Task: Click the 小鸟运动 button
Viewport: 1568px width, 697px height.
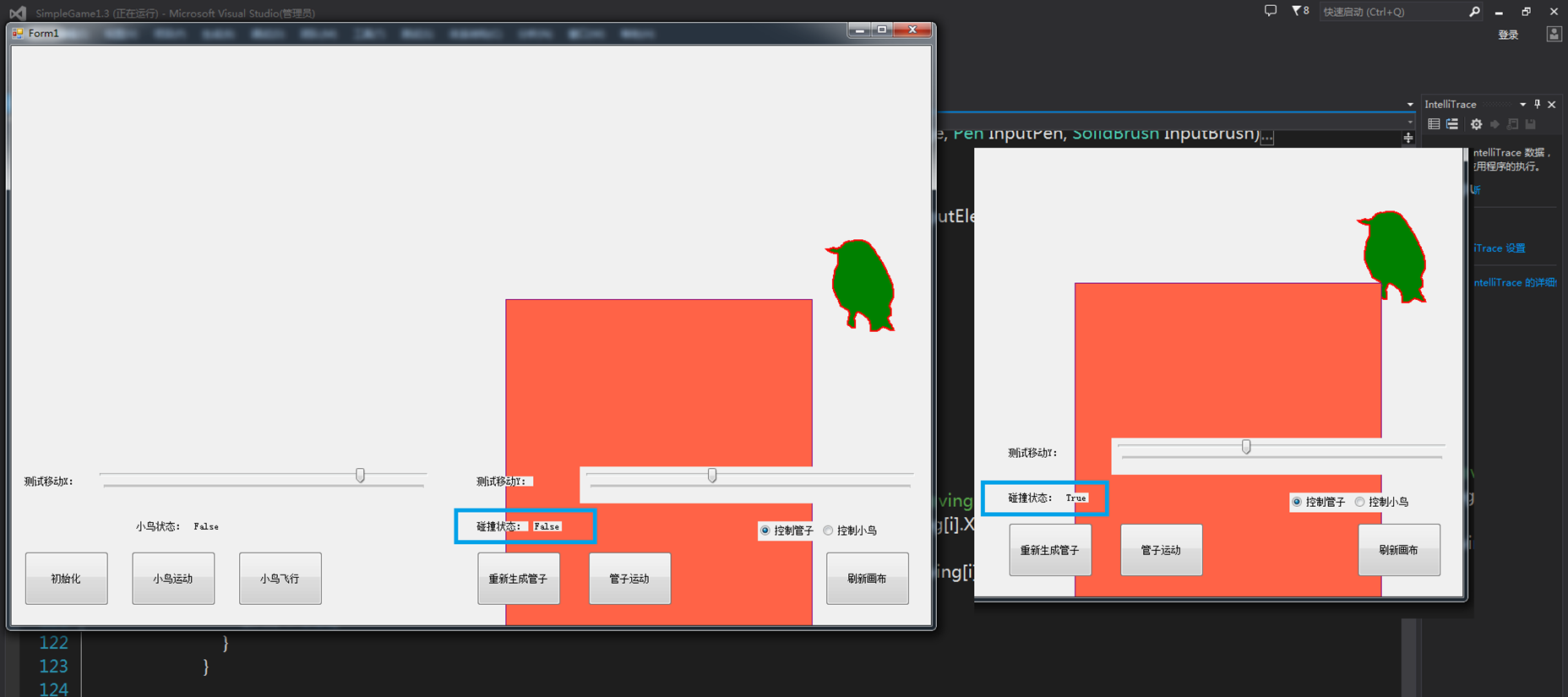Action: [x=173, y=579]
